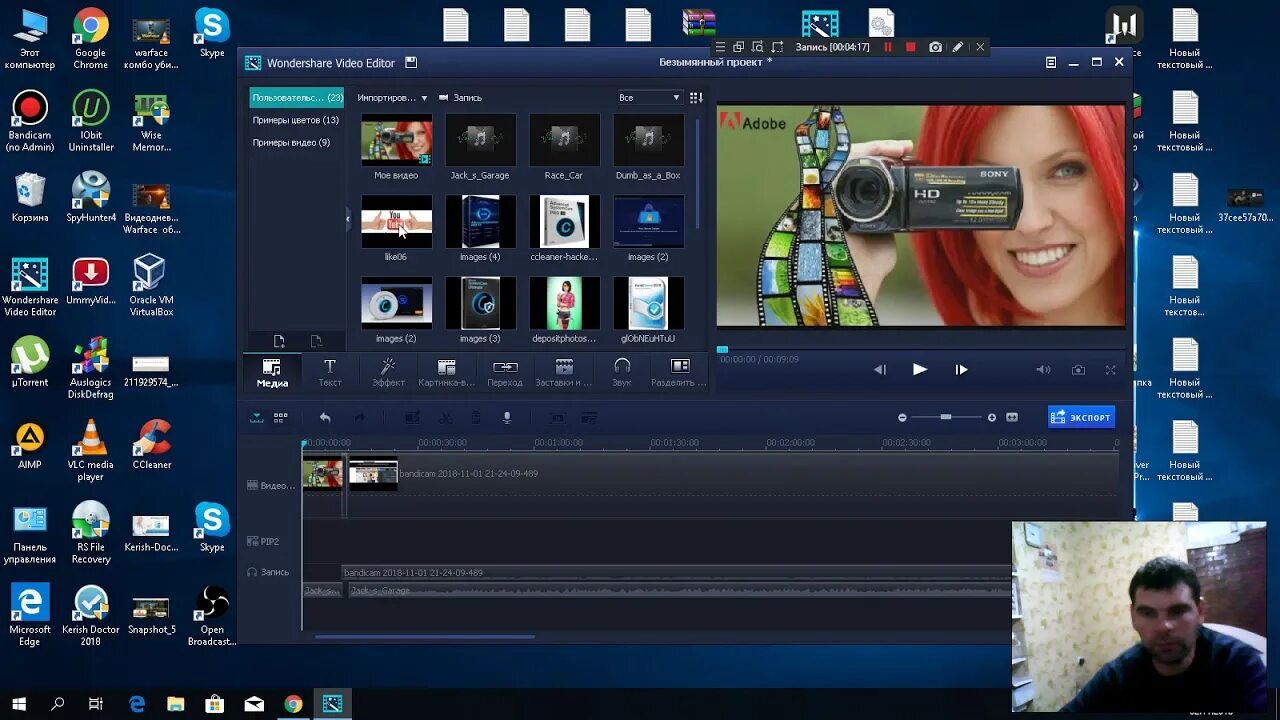Select the glObNEuHTuU thumbnail
The image size is (1280, 720).
coord(648,303)
